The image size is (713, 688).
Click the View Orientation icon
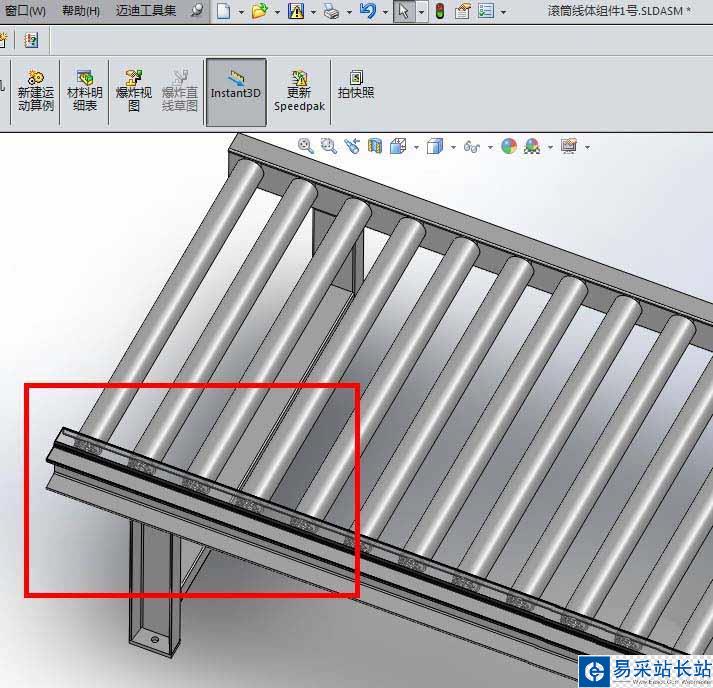(398, 146)
